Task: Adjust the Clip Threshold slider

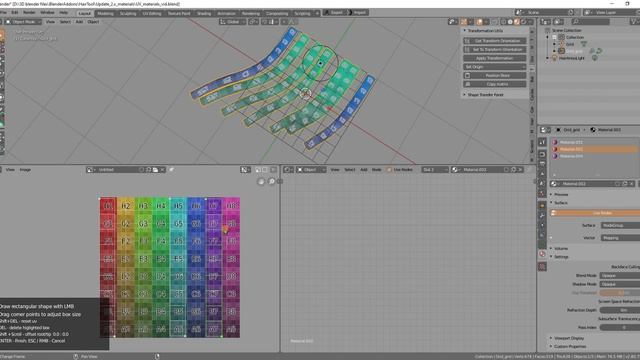Action: 620,293
